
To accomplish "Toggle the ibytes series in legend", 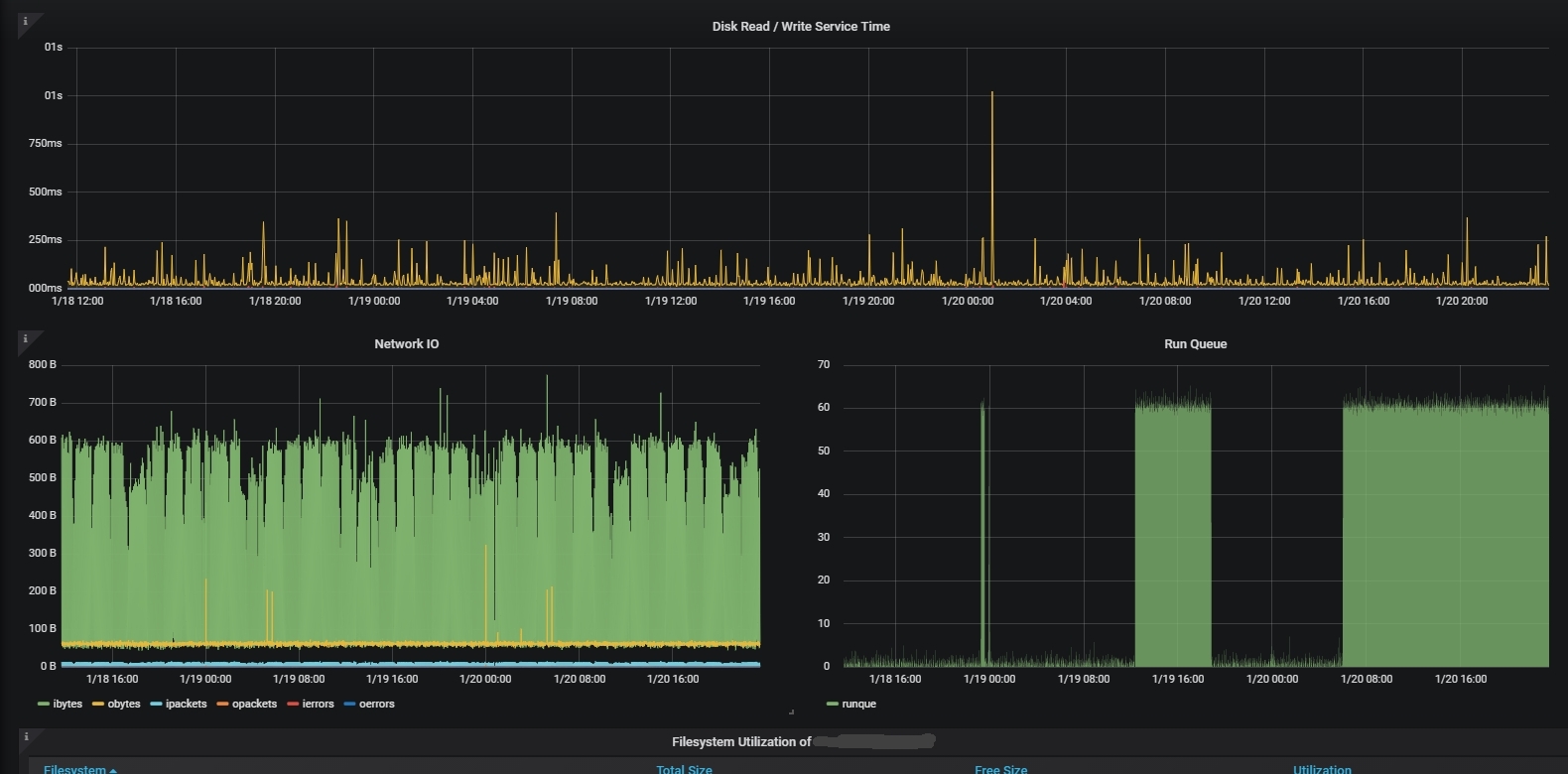I will click(x=67, y=704).
